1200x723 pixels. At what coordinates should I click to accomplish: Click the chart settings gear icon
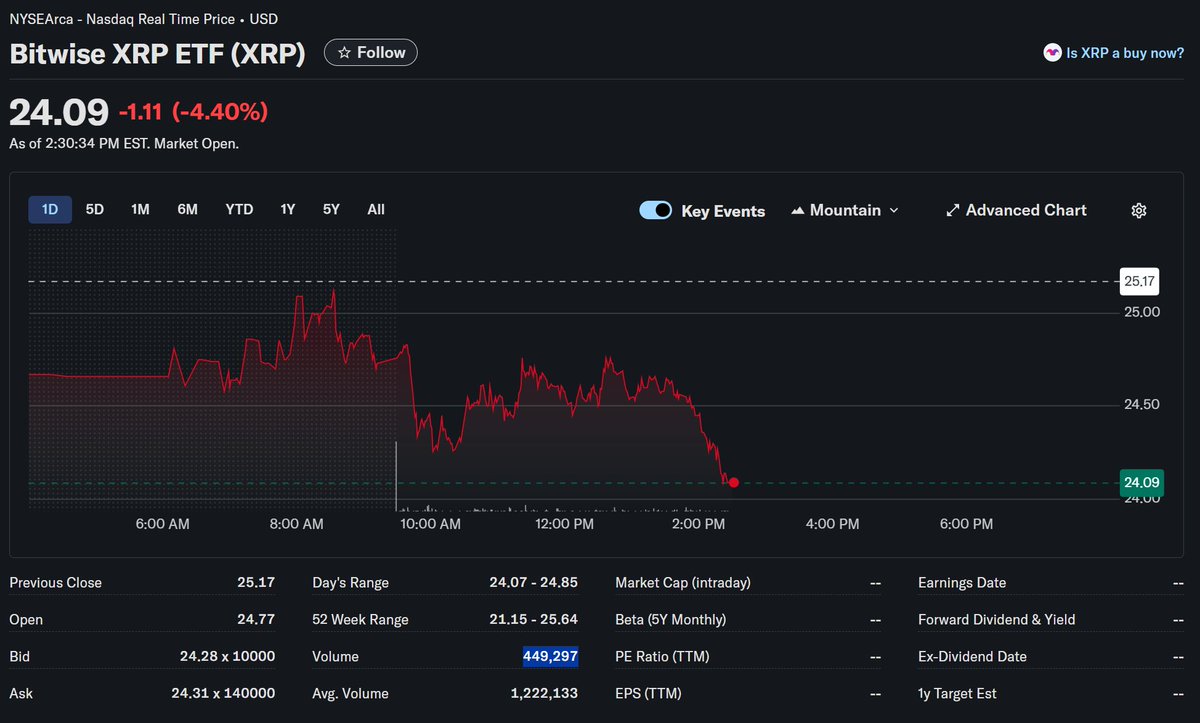tap(1138, 210)
